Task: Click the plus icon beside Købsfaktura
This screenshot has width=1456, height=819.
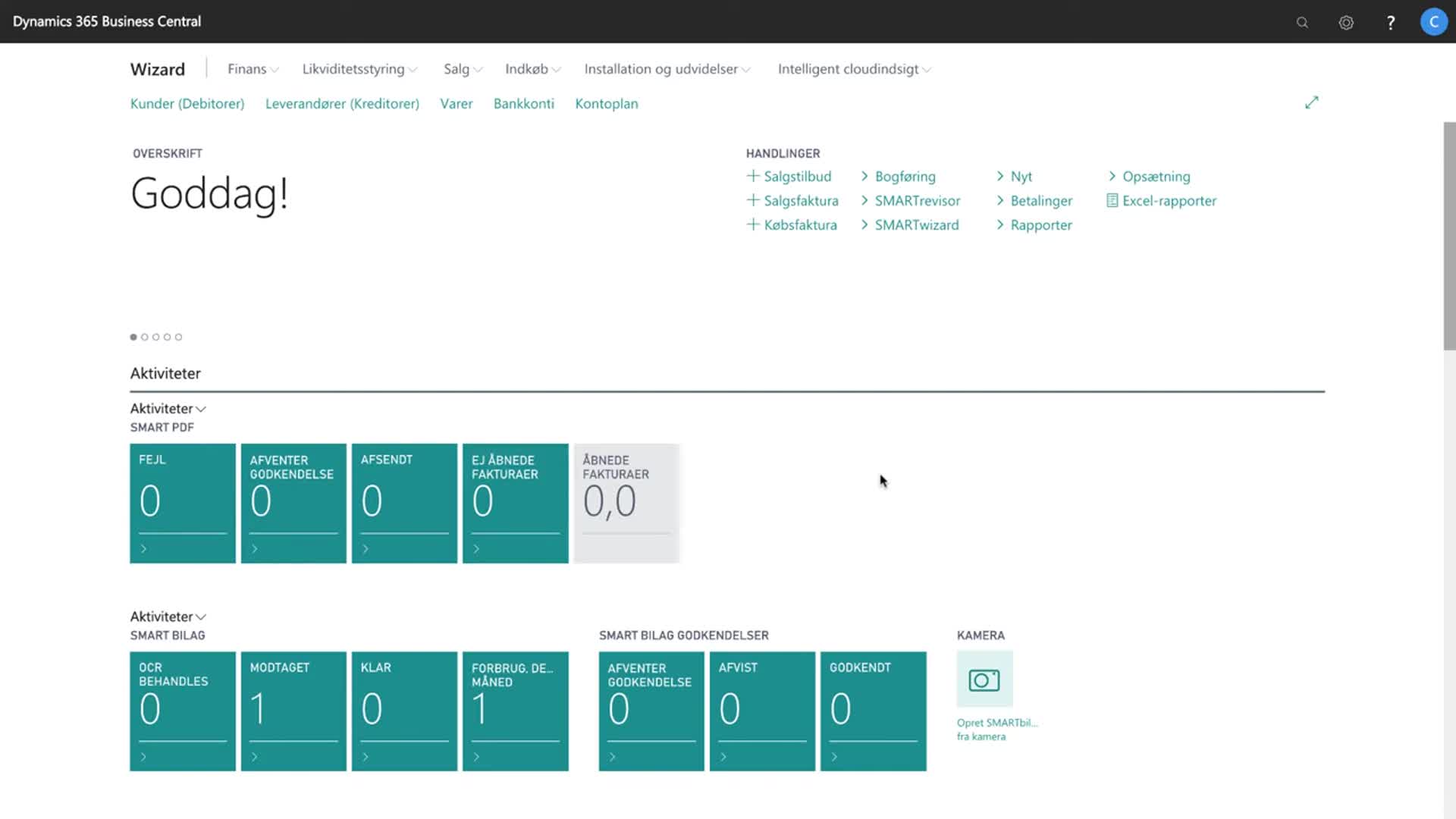Action: [753, 224]
